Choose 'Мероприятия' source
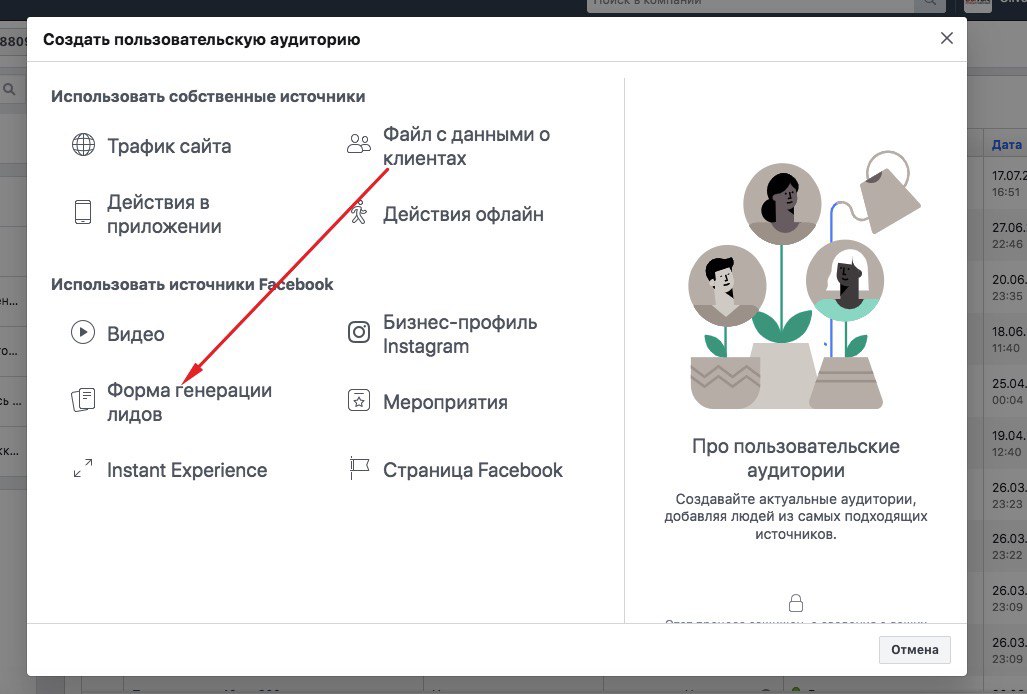Screen dimensions: 1027x694 click(445, 402)
